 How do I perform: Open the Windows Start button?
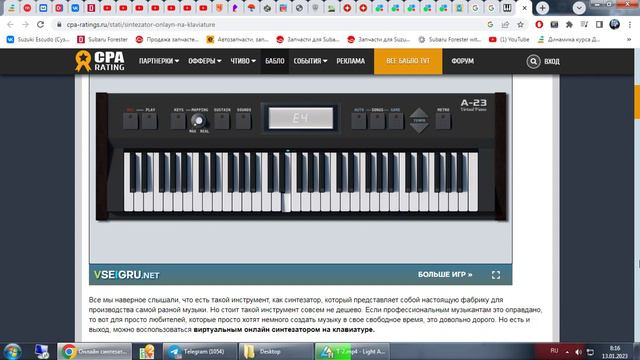(12, 351)
